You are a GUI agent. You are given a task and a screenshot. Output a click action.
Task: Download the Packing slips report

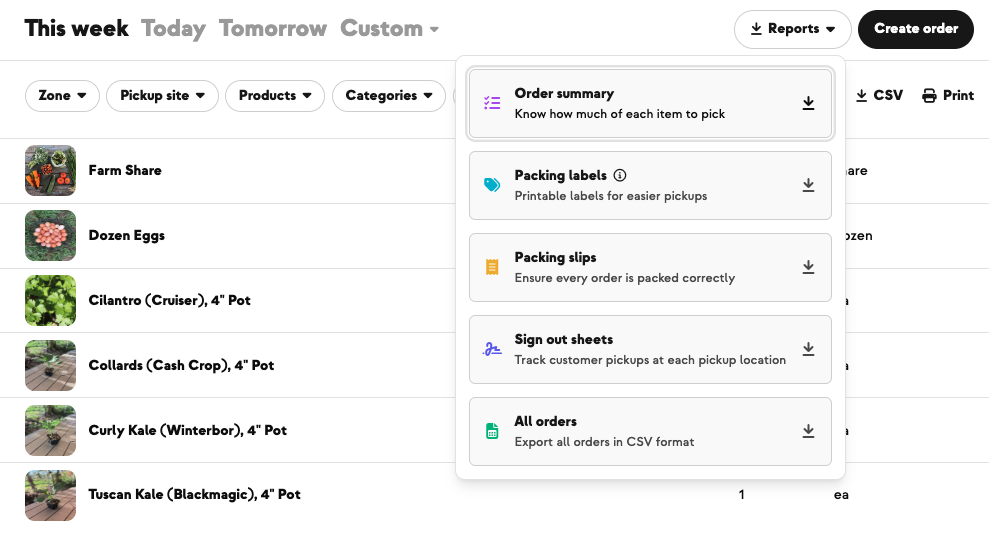pyautogui.click(x=808, y=267)
